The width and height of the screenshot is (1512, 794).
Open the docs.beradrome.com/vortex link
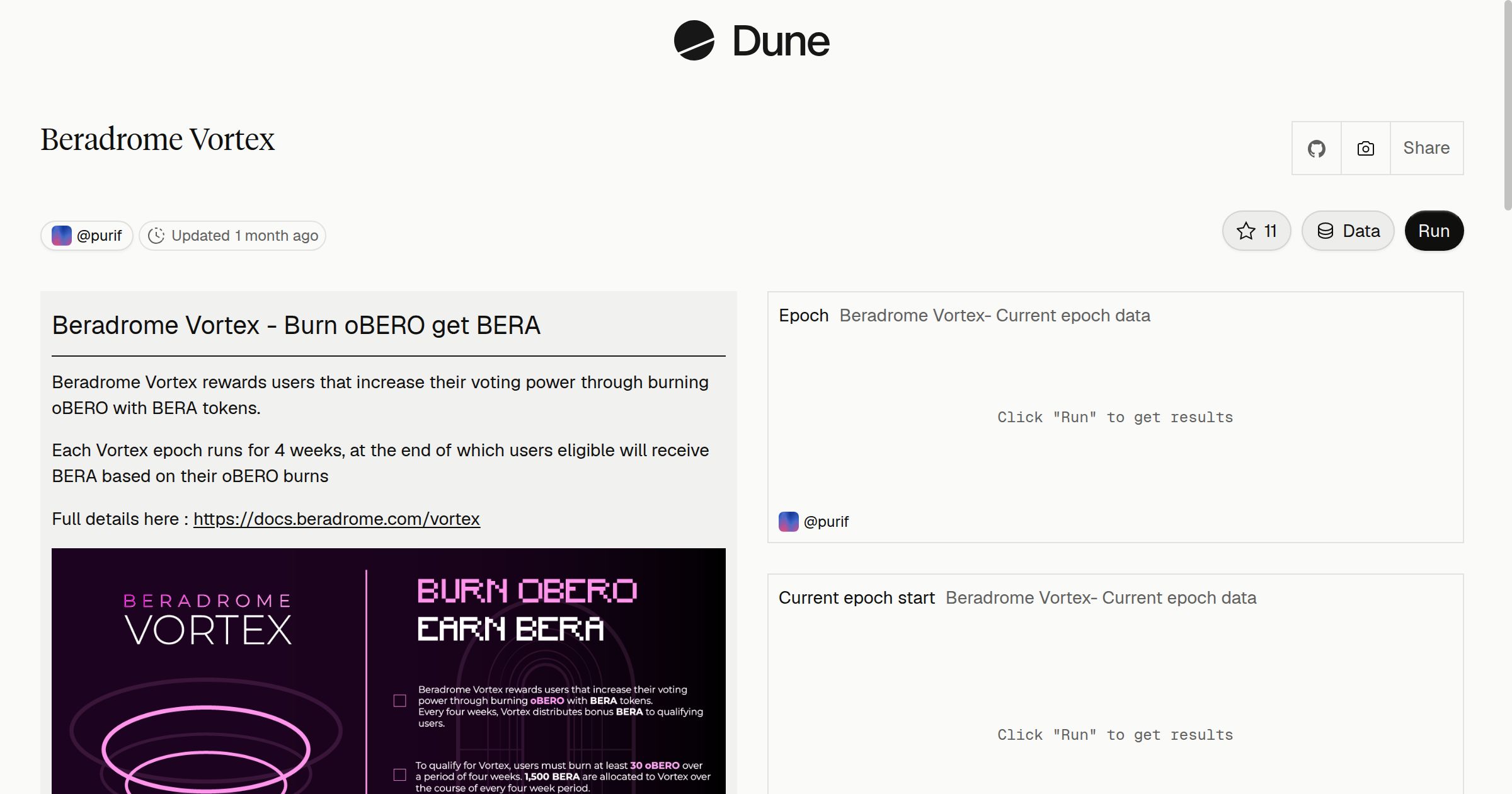(x=336, y=519)
